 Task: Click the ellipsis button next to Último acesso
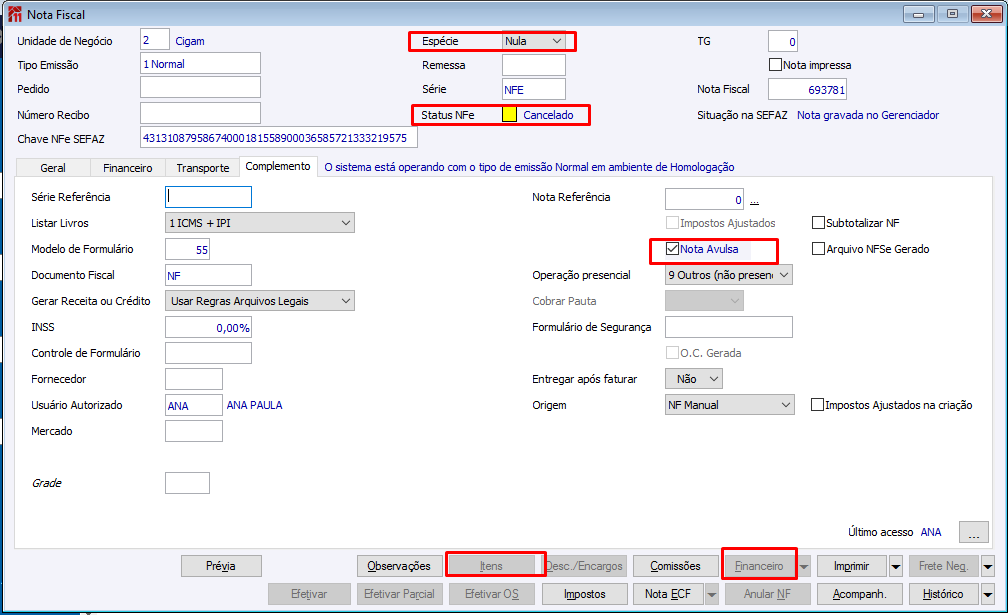click(973, 532)
